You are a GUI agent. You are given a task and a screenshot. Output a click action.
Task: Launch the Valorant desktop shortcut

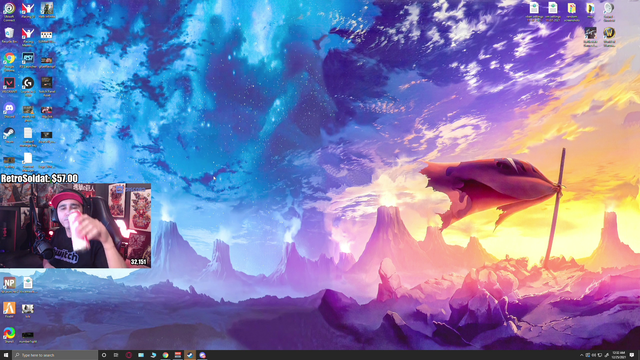9,83
